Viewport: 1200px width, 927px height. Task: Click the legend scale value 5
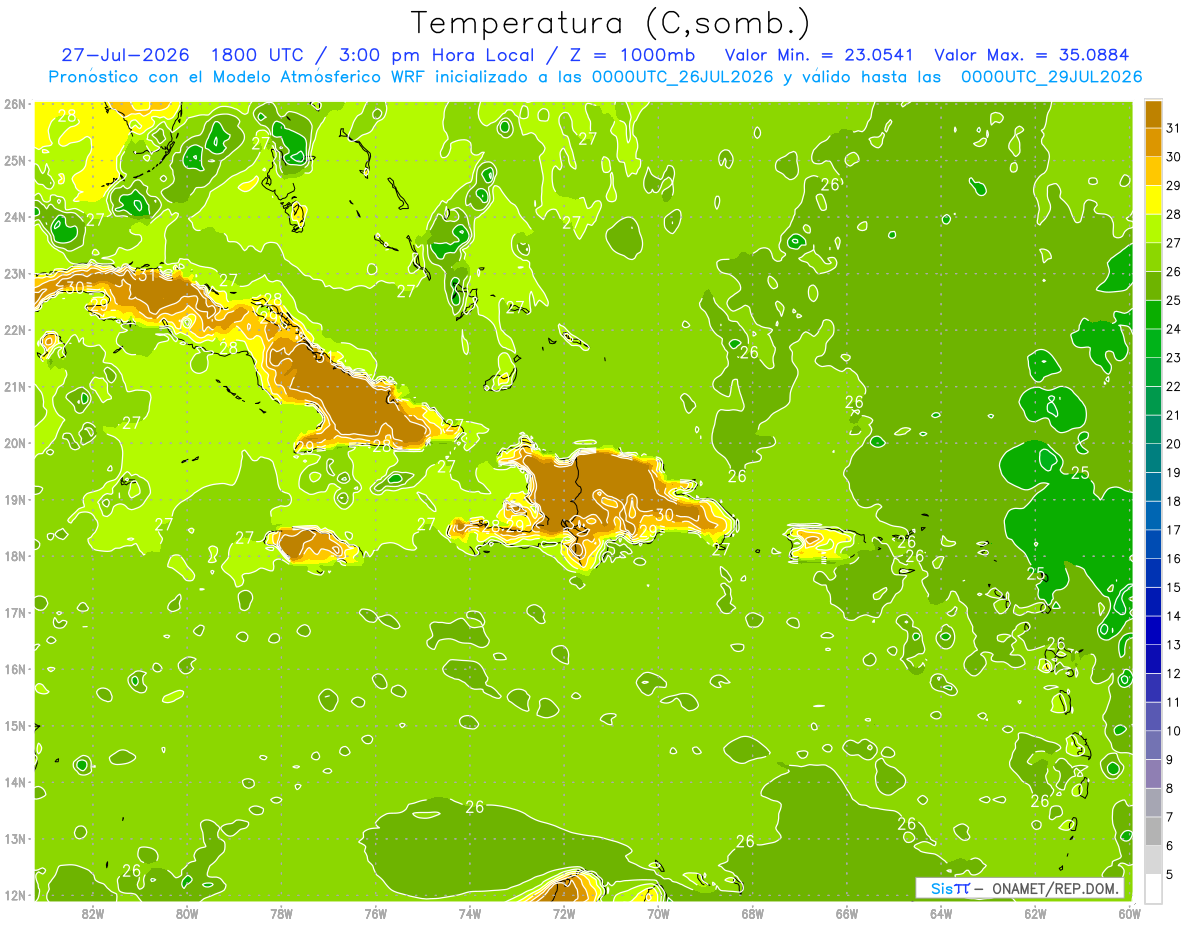pos(1171,874)
